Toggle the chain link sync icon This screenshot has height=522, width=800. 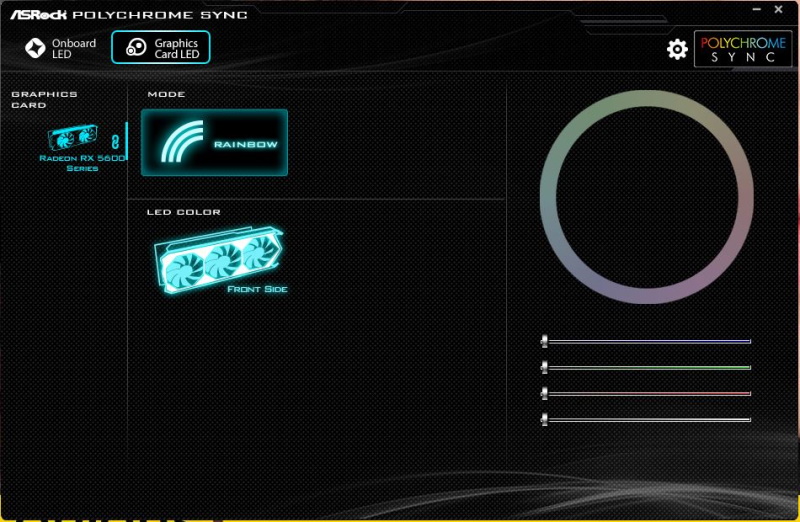tap(115, 142)
